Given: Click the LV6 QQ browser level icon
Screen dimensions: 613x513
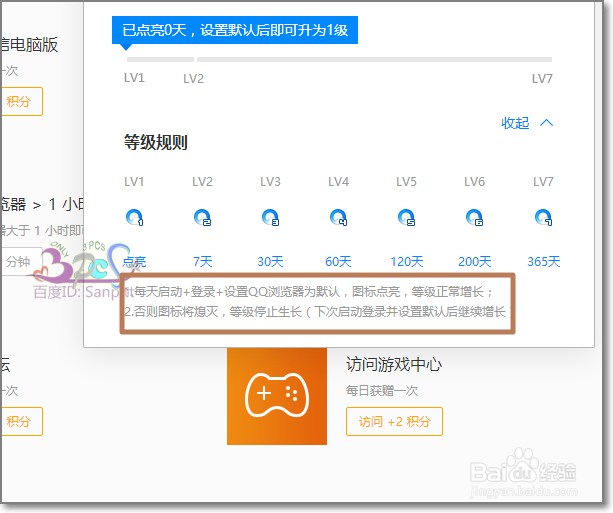Looking at the screenshot, I should tap(475, 217).
